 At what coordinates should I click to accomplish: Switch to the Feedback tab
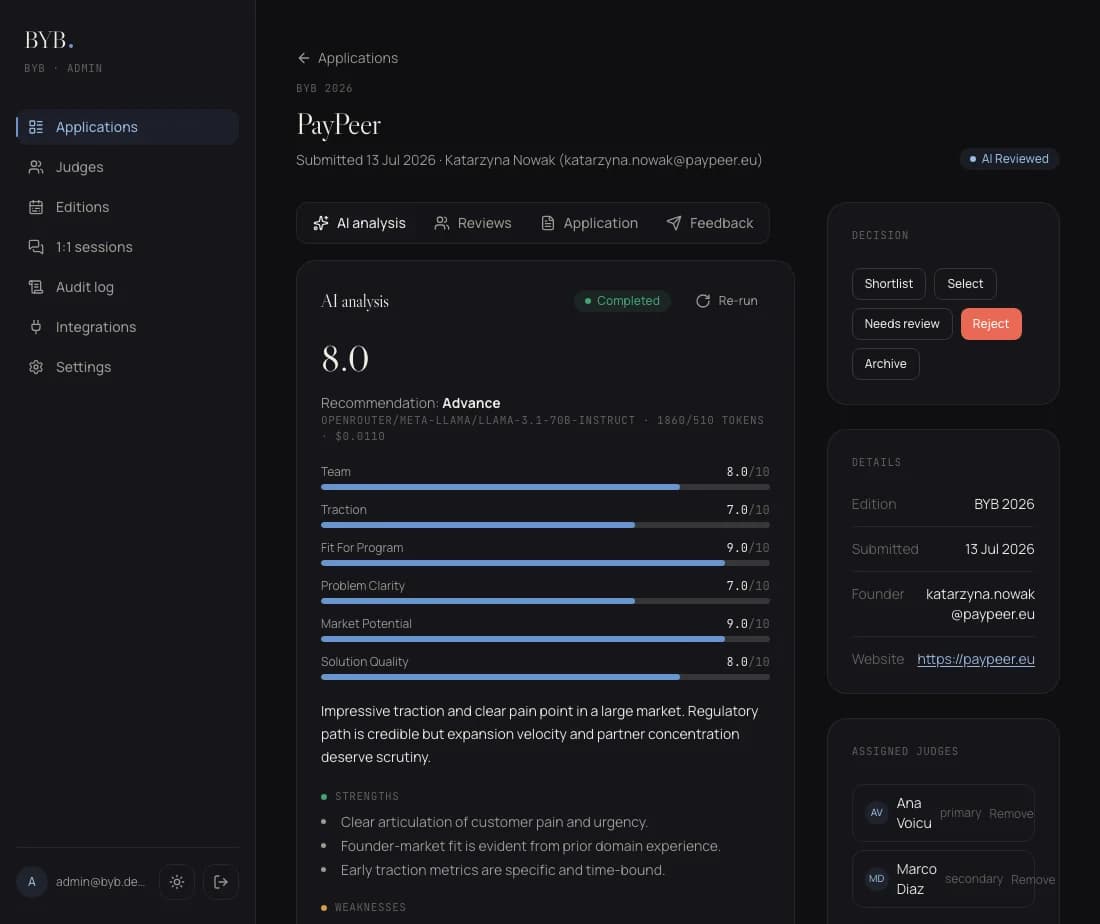click(x=709, y=223)
